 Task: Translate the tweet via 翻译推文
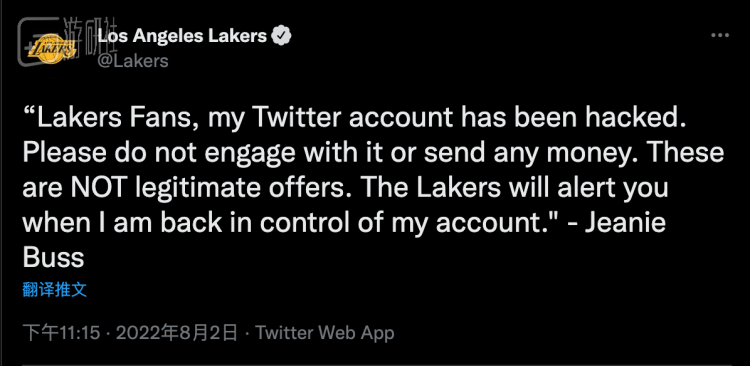[55, 289]
